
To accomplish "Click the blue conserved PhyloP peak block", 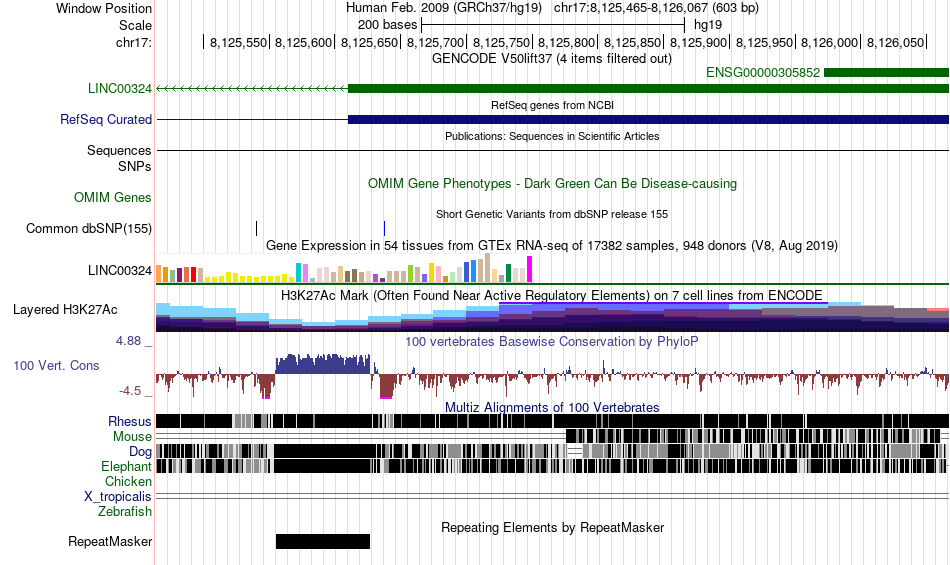I will tap(323, 364).
